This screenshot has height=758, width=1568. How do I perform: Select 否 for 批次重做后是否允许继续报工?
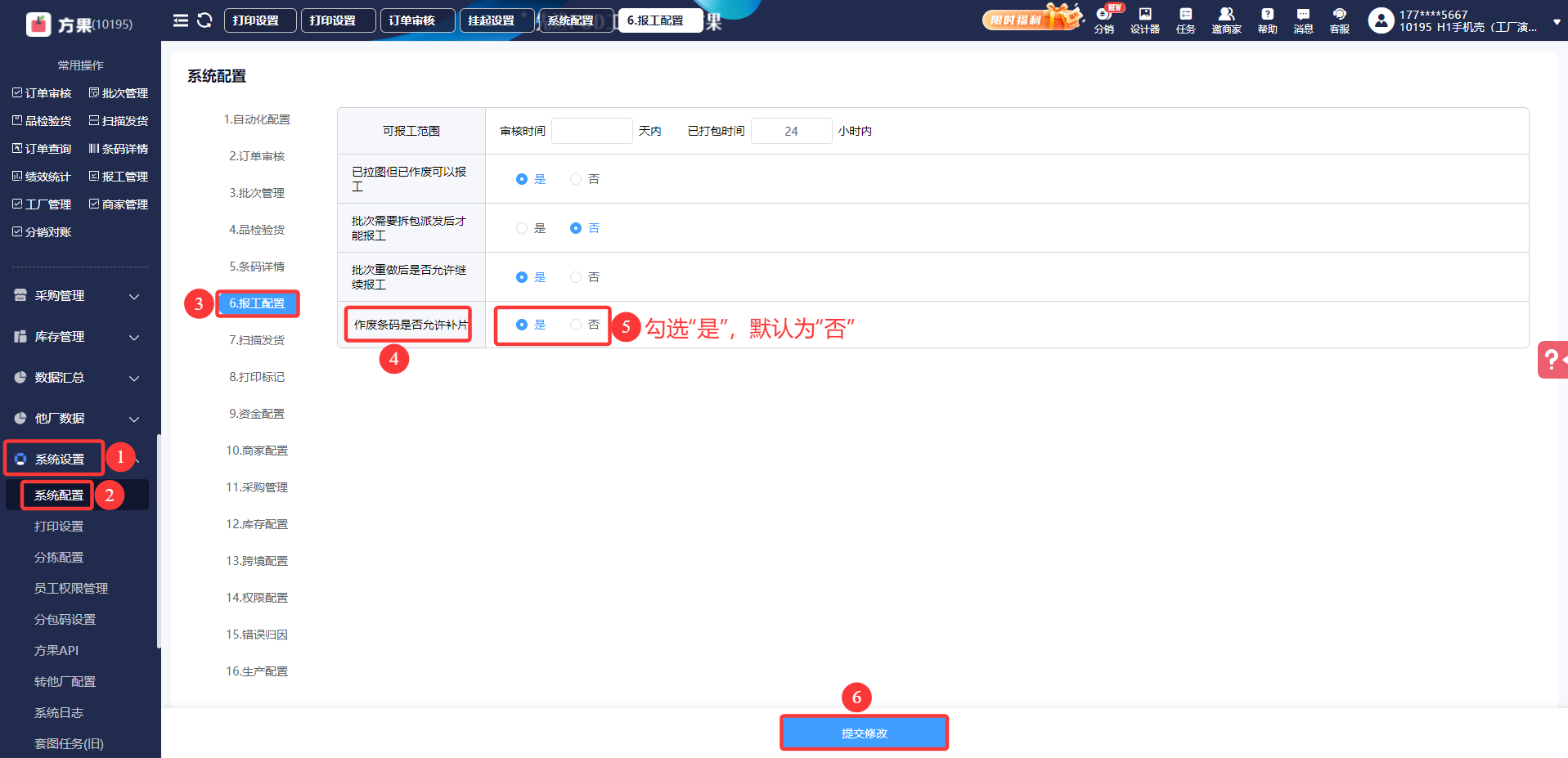click(576, 277)
